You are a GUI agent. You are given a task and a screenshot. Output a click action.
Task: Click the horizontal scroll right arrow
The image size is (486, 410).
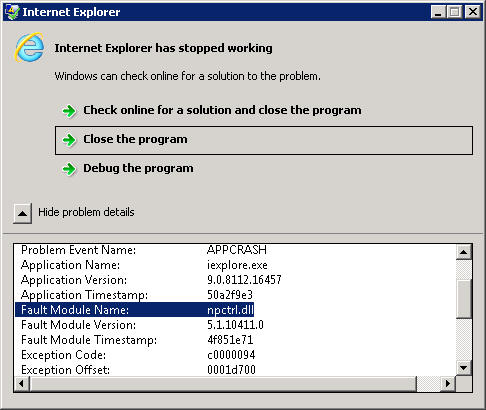(x=448, y=384)
